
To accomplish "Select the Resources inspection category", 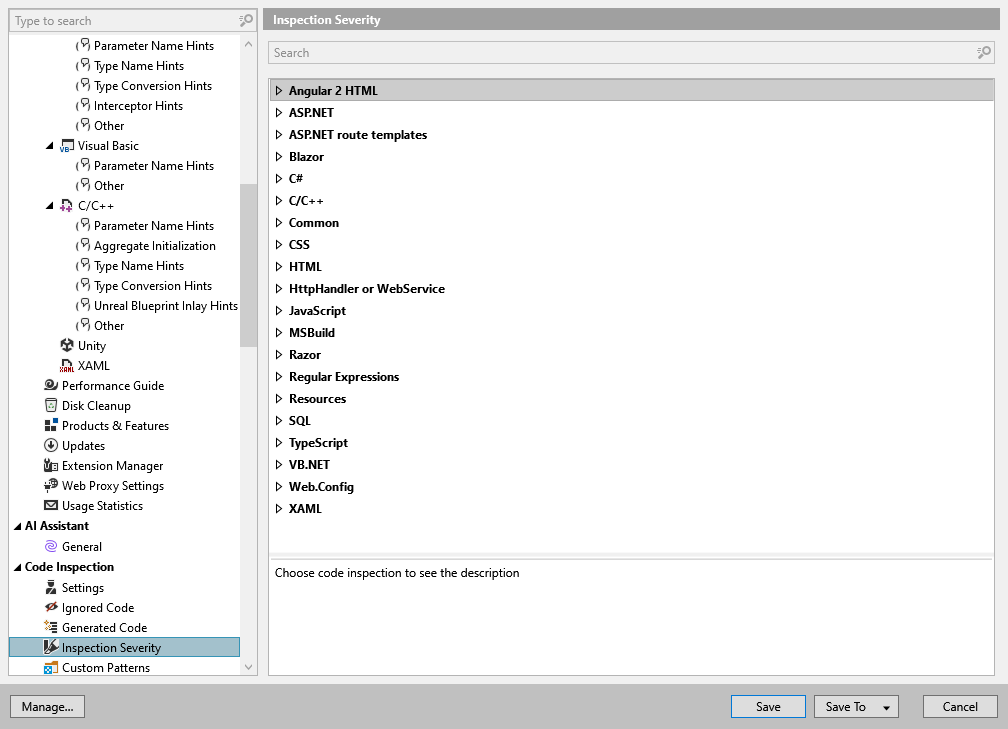I will point(318,399).
